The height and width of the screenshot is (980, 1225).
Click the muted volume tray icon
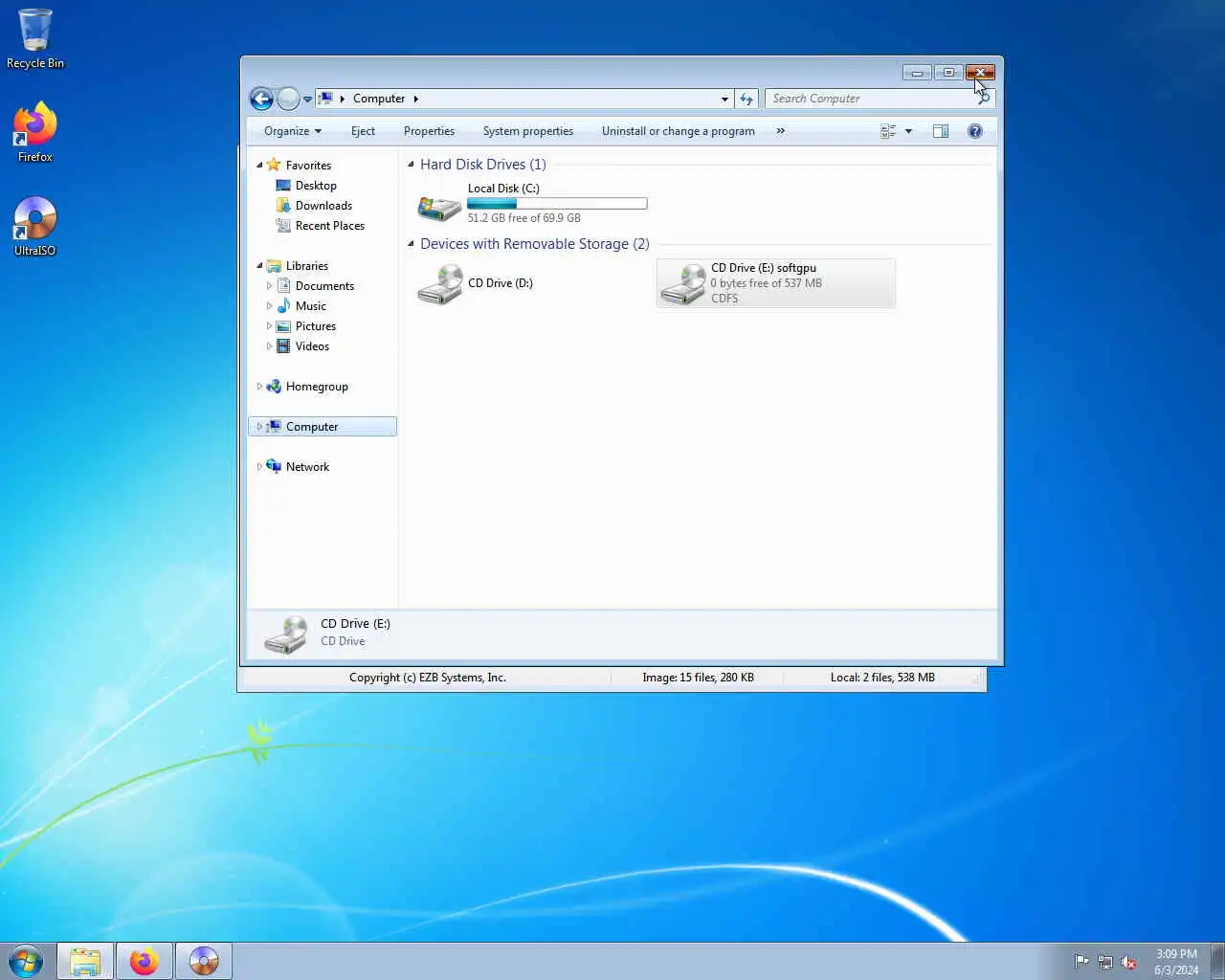tap(1129, 962)
